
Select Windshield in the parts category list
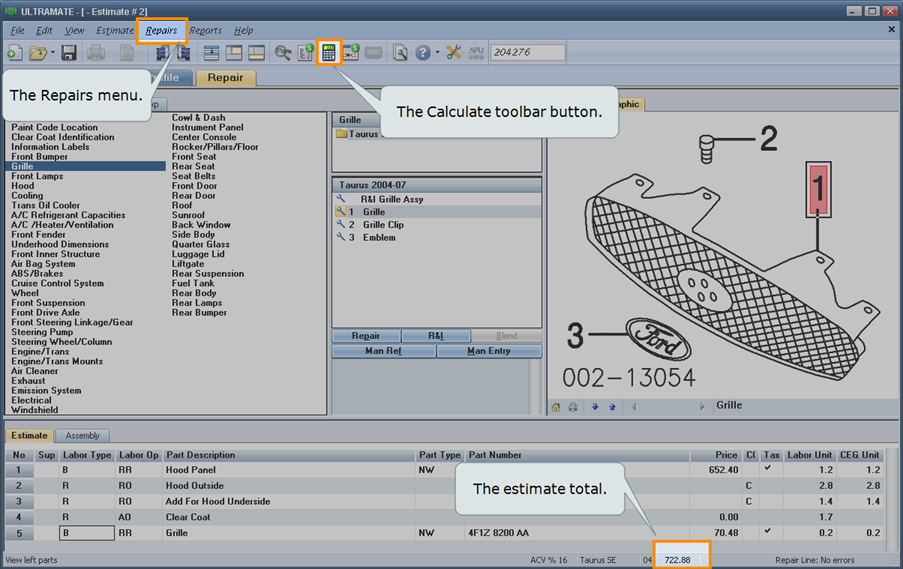(34, 410)
